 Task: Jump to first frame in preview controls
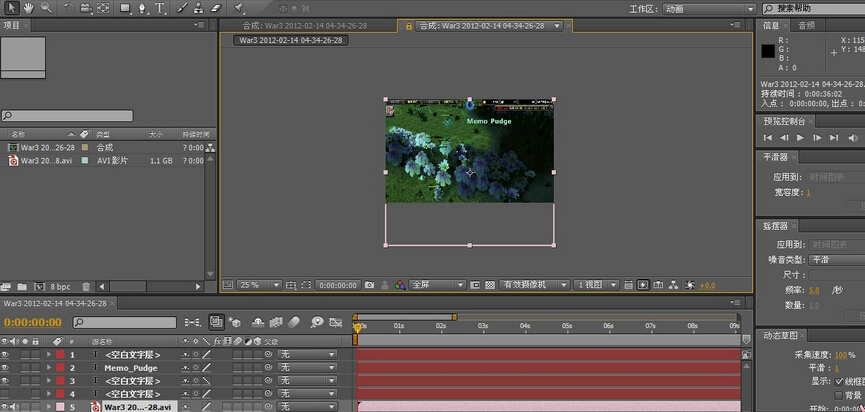pos(767,137)
